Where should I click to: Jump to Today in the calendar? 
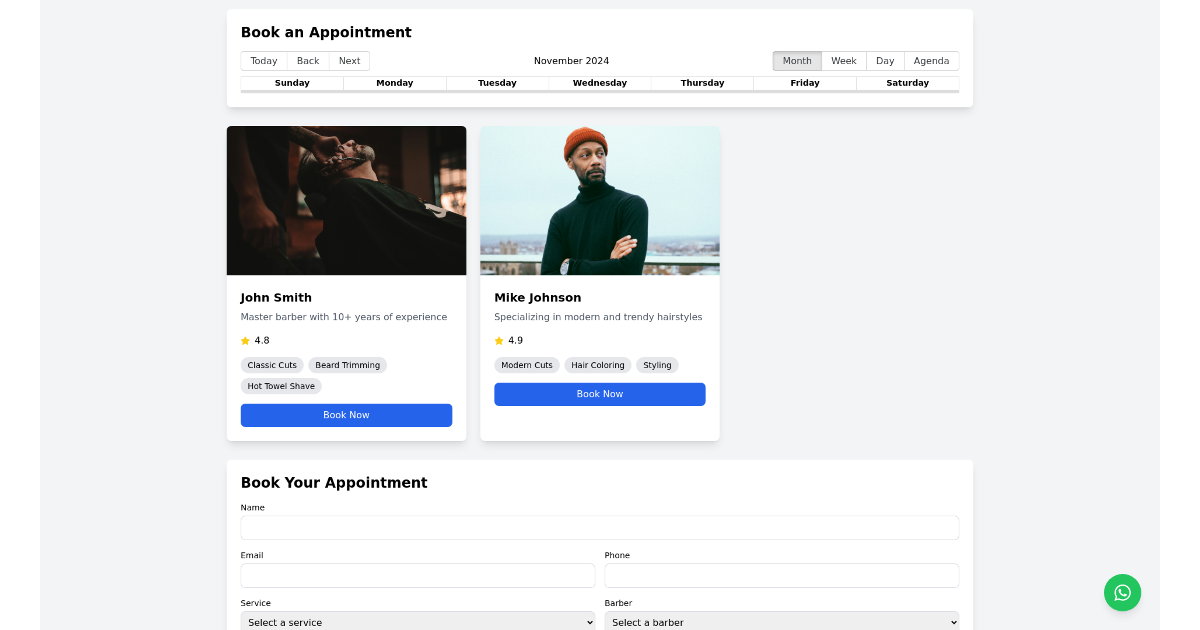pyautogui.click(x=263, y=60)
